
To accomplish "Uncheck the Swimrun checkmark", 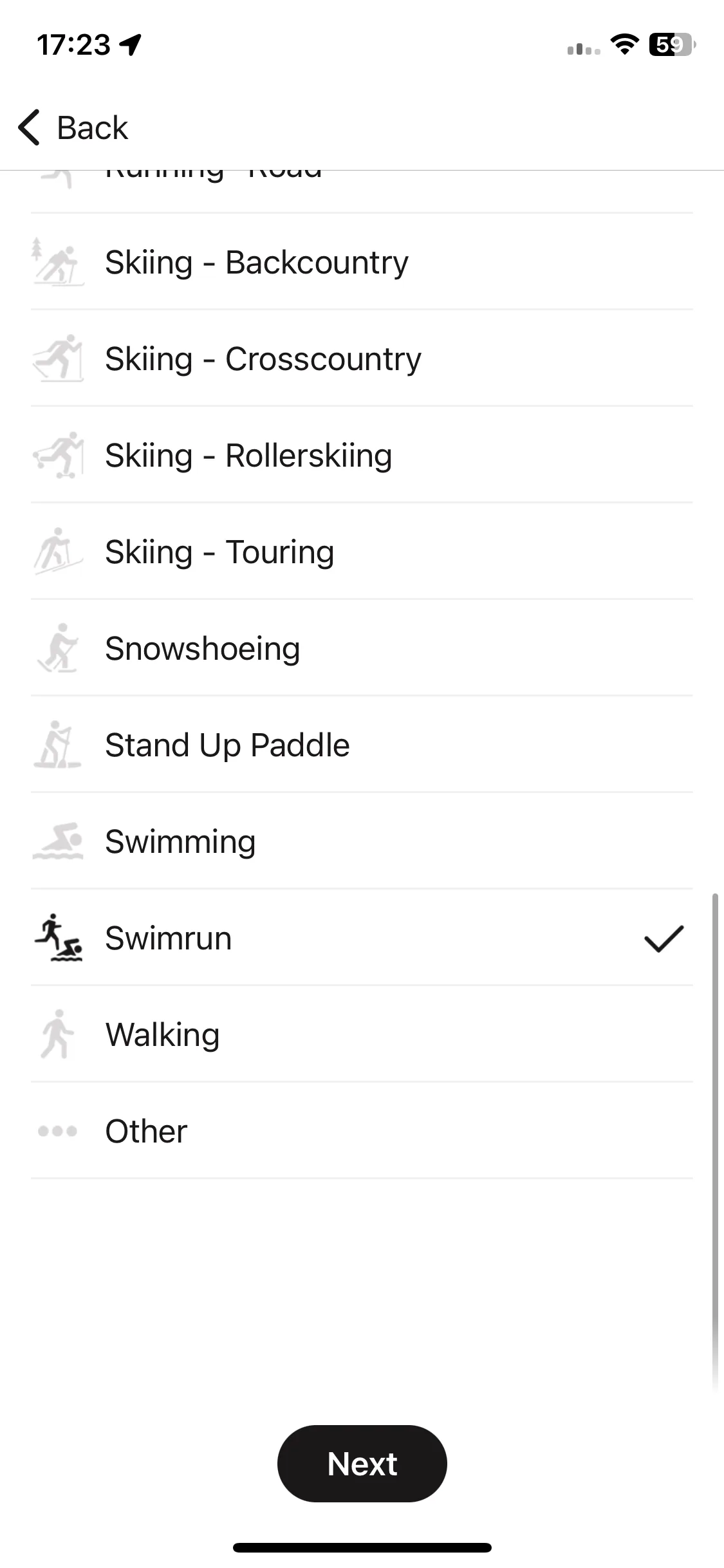I will [x=664, y=938].
